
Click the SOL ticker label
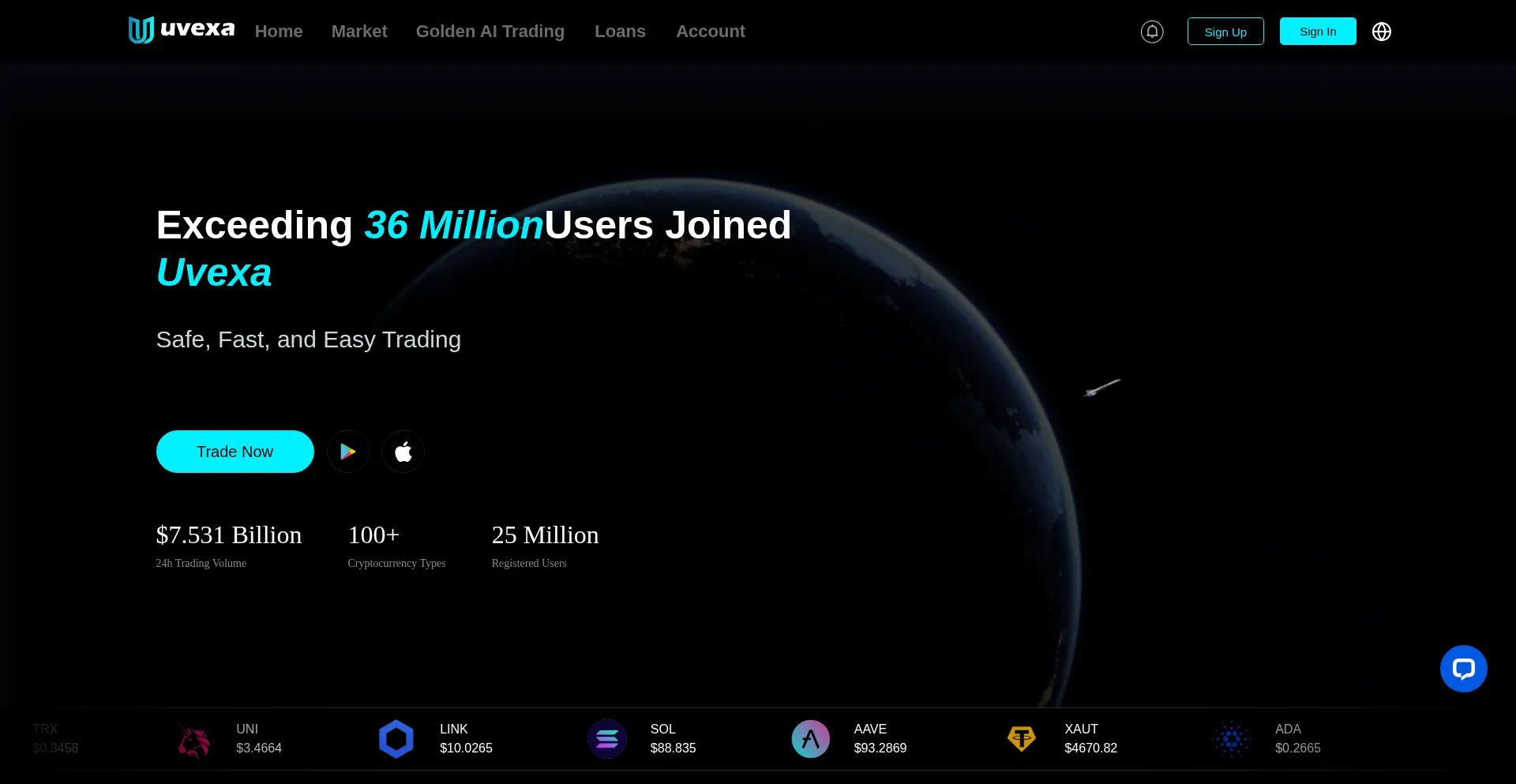(x=663, y=730)
